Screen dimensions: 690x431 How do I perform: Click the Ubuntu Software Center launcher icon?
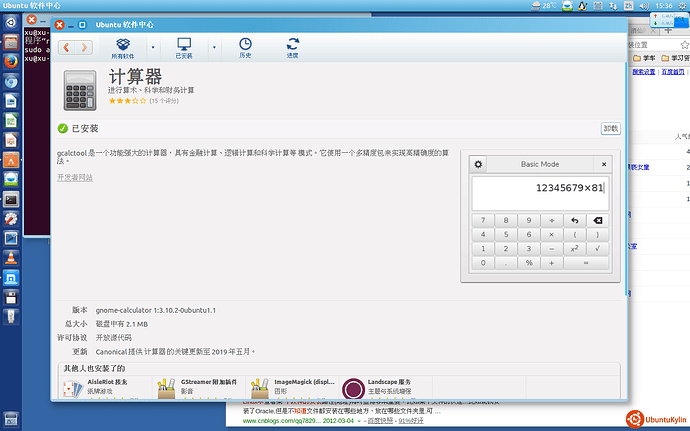click(x=11, y=160)
